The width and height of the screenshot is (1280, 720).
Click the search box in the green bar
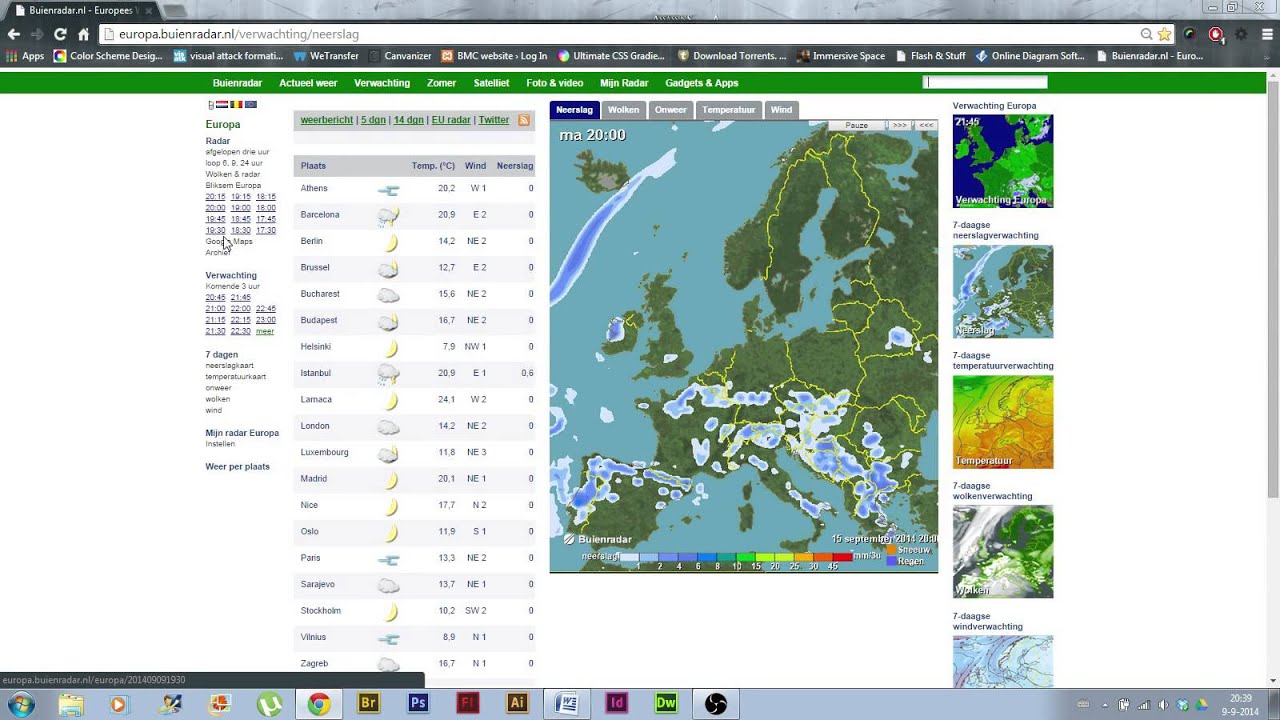985,83
